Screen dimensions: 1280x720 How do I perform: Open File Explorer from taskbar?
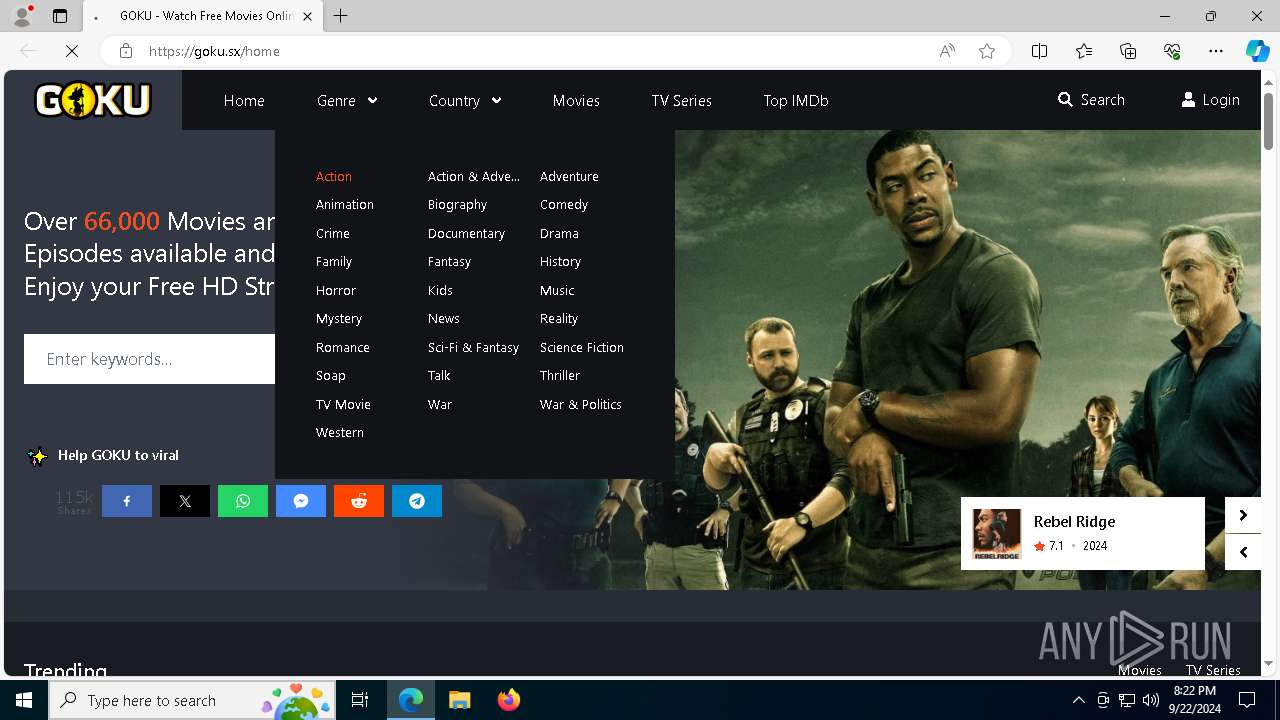click(459, 700)
